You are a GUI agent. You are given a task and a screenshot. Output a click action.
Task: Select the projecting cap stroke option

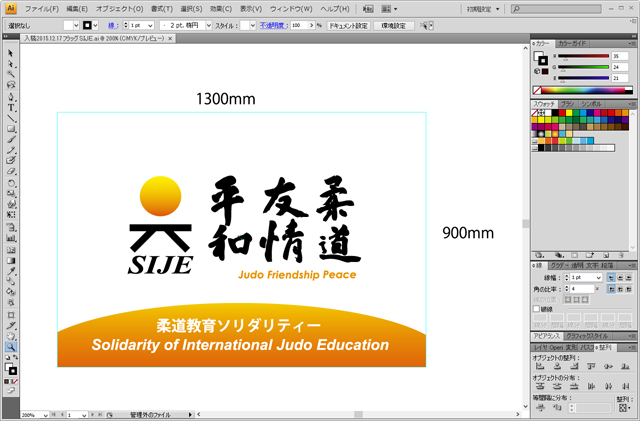click(629, 278)
